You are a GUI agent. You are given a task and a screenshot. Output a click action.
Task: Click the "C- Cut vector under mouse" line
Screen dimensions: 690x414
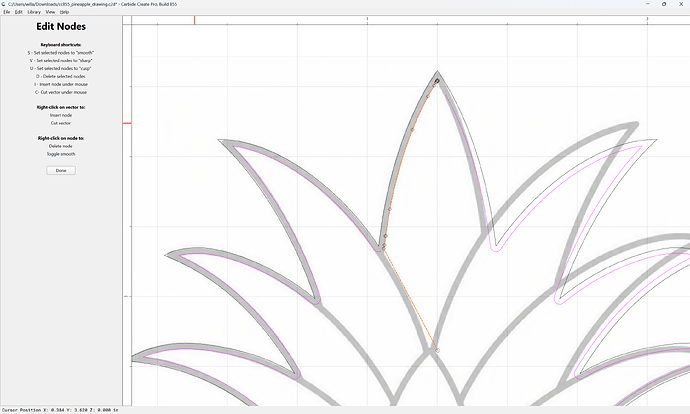tap(61, 92)
